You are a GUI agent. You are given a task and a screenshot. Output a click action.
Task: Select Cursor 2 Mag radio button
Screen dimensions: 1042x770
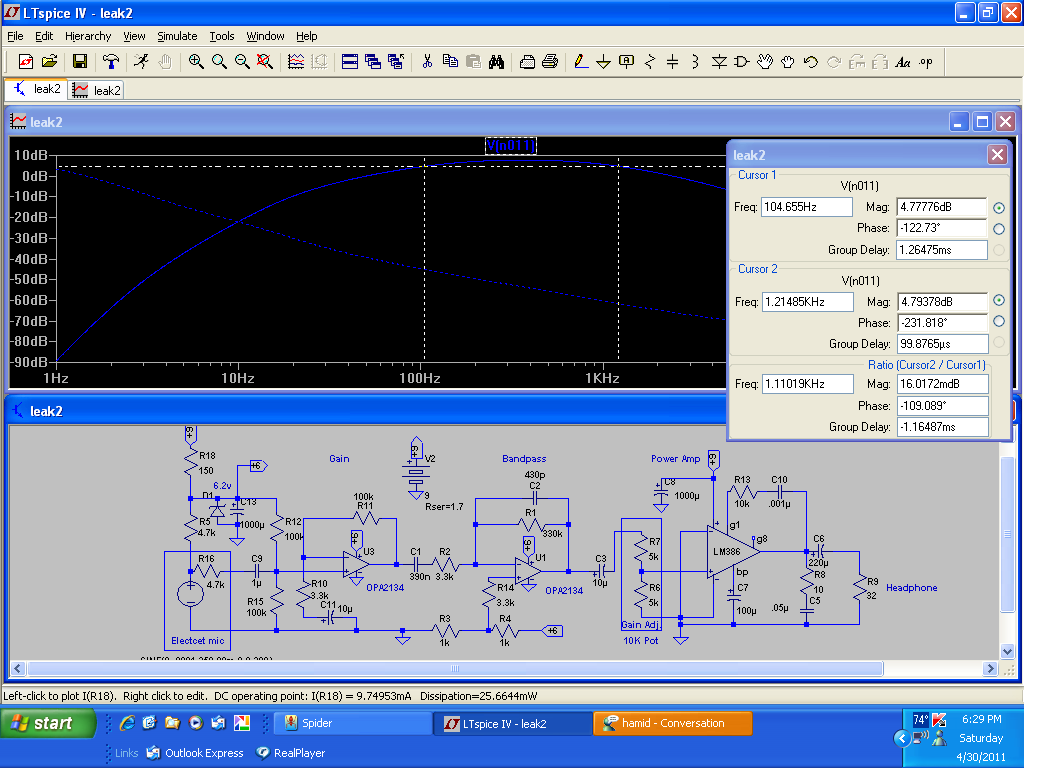[999, 300]
